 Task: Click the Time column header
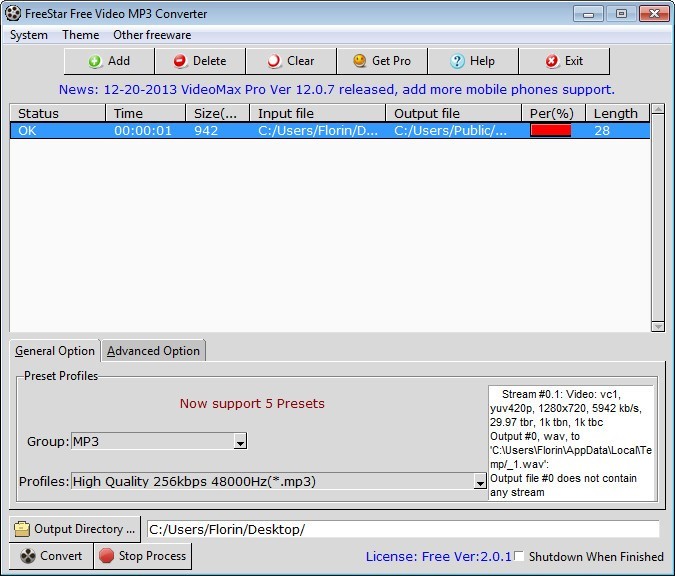[146, 113]
